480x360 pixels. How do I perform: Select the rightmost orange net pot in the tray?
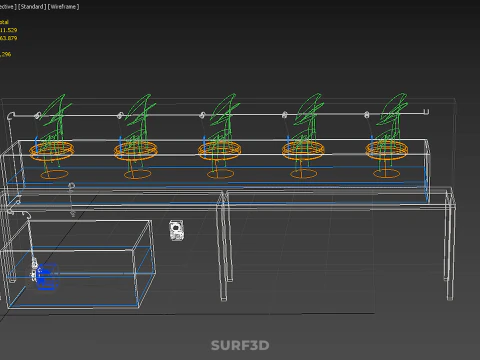[387, 159]
